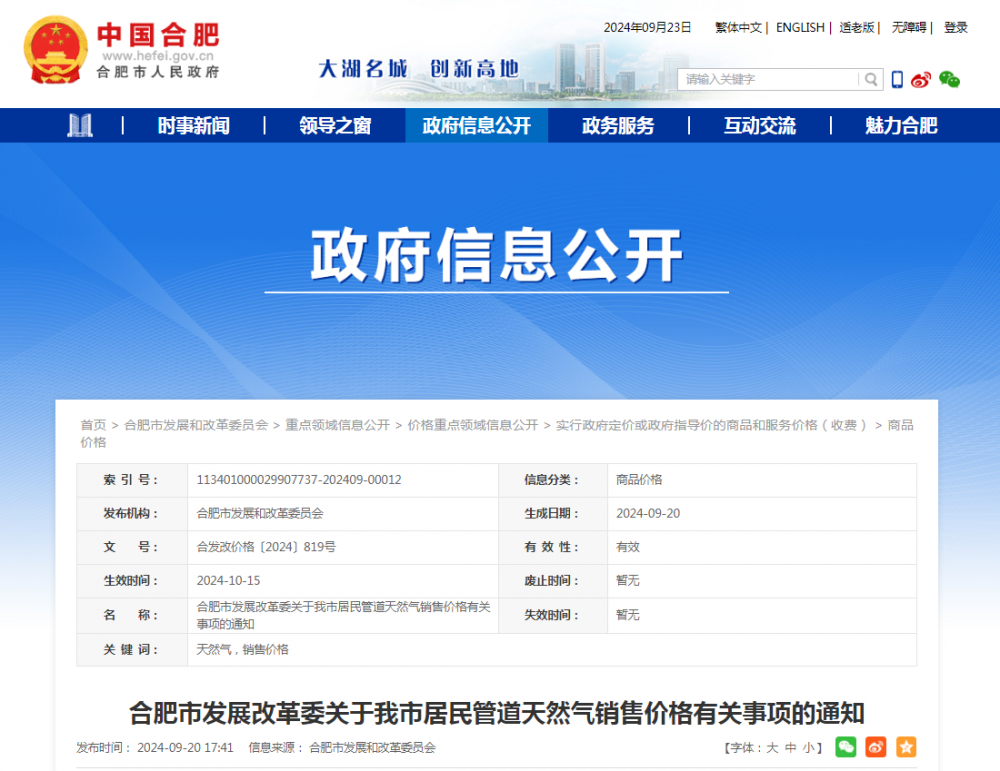1000x771 pixels.
Task: Open the 时事新闻 navigation menu
Action: tap(193, 125)
